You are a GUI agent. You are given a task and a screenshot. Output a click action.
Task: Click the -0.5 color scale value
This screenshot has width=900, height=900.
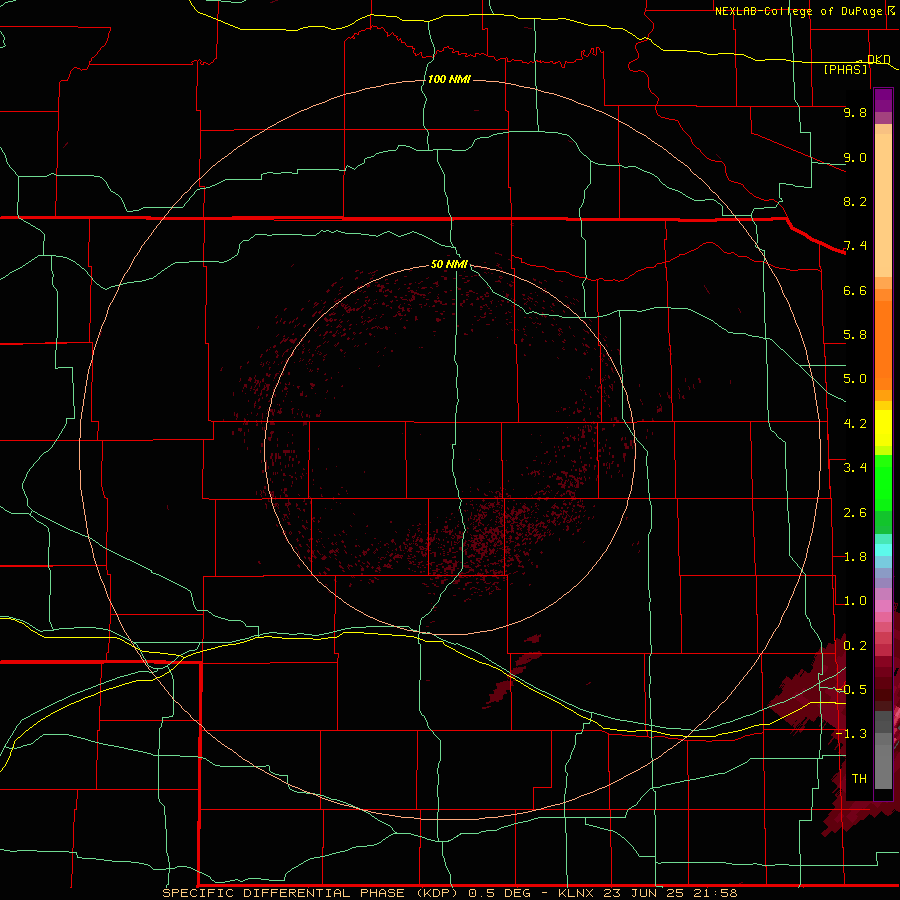851,690
